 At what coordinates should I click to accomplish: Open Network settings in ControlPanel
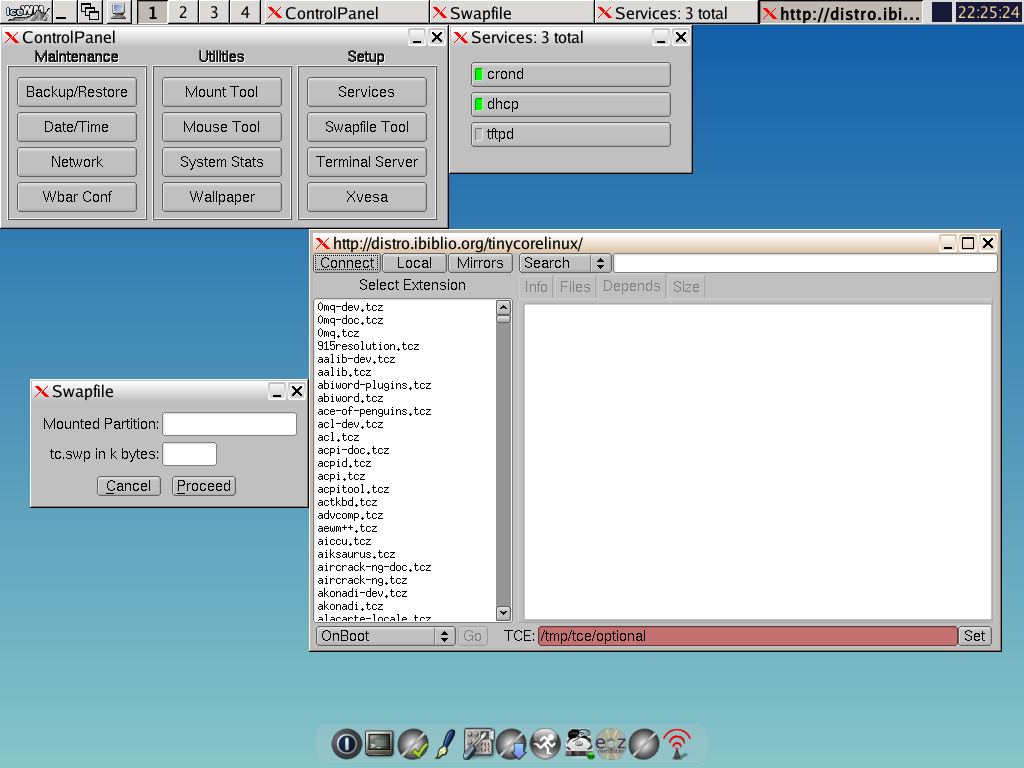pos(77,162)
